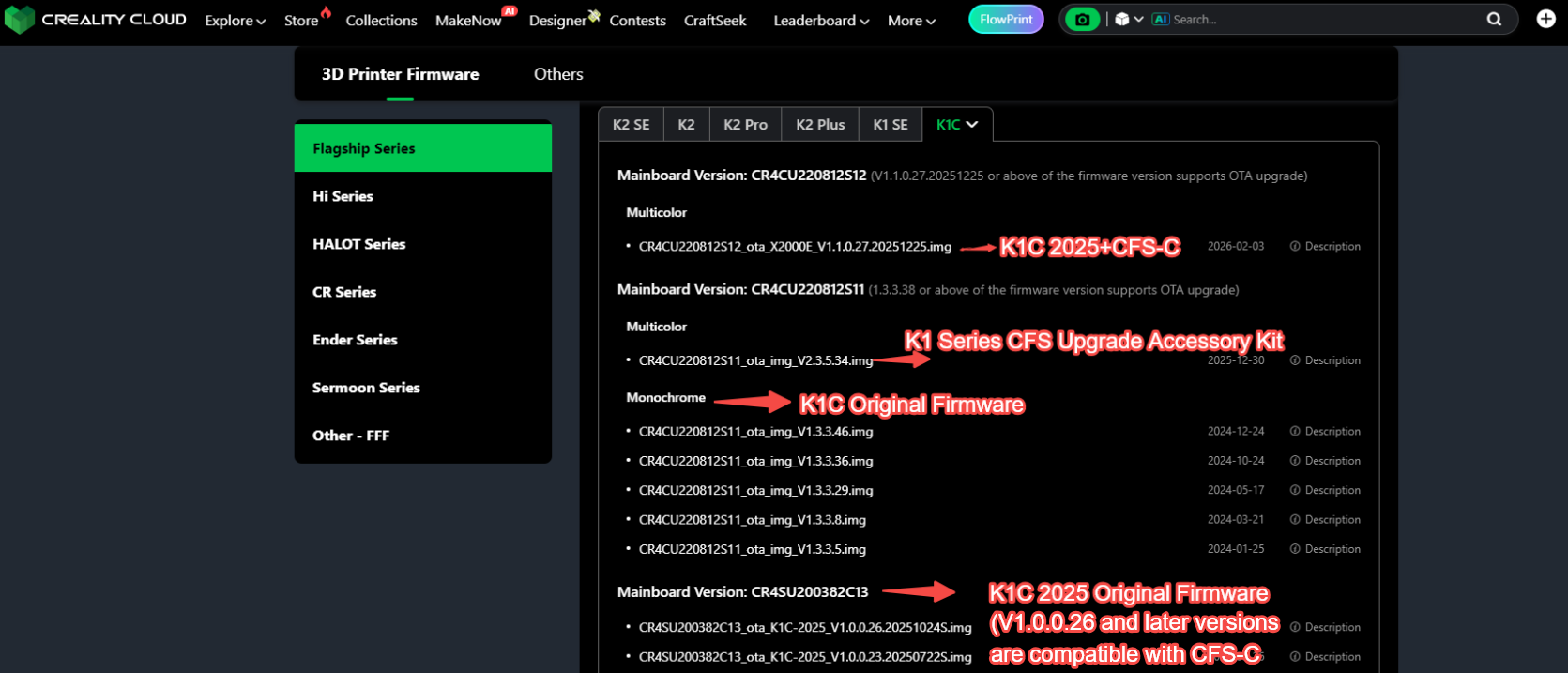1568x673 pixels.
Task: Click the plus upload icon
Action: [x=1545, y=20]
